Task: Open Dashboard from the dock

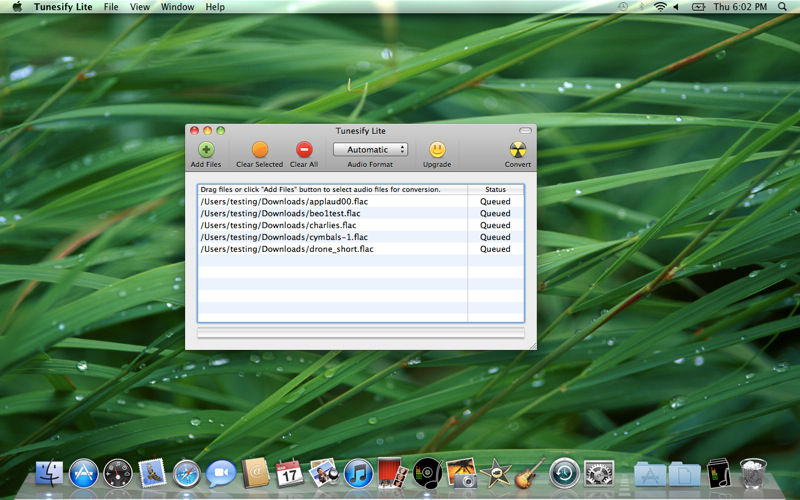Action: point(118,473)
